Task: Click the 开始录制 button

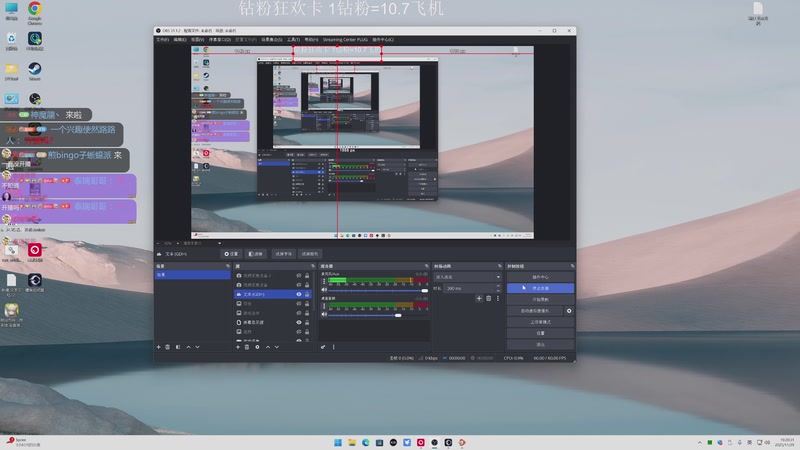Action: (x=540, y=299)
